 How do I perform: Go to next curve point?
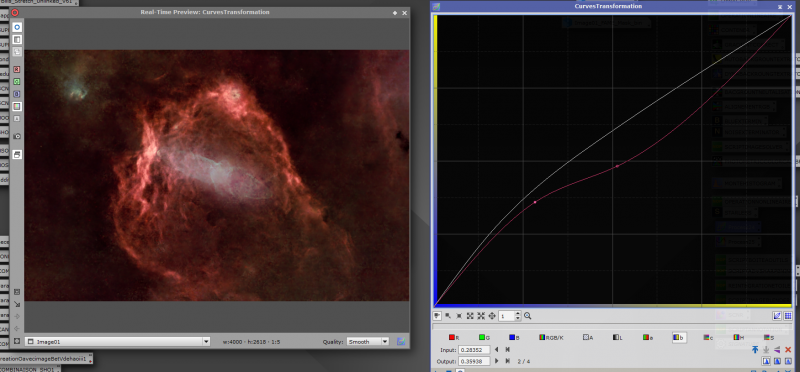coord(496,361)
